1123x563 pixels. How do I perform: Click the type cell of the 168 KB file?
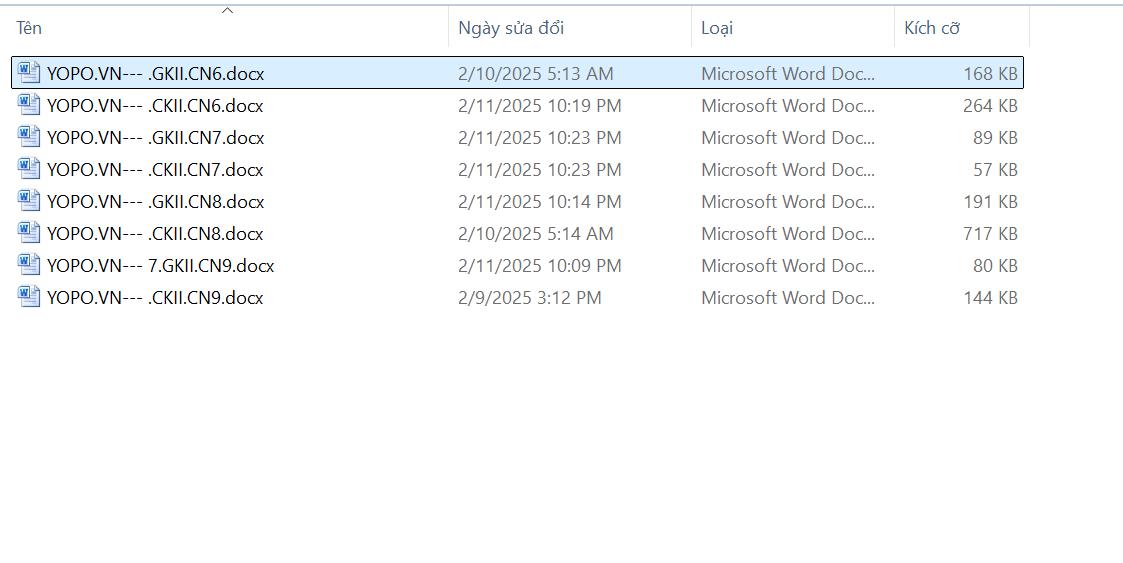[x=787, y=73]
